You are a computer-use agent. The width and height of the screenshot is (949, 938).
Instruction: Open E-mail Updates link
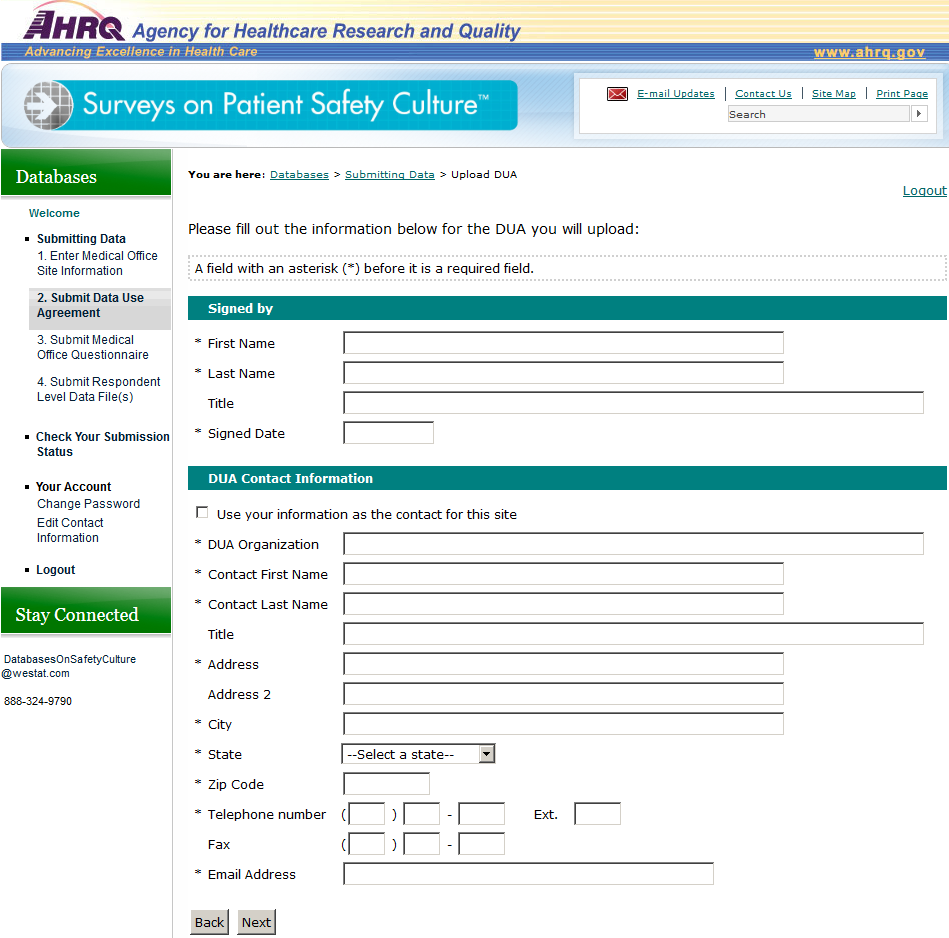(x=675, y=94)
